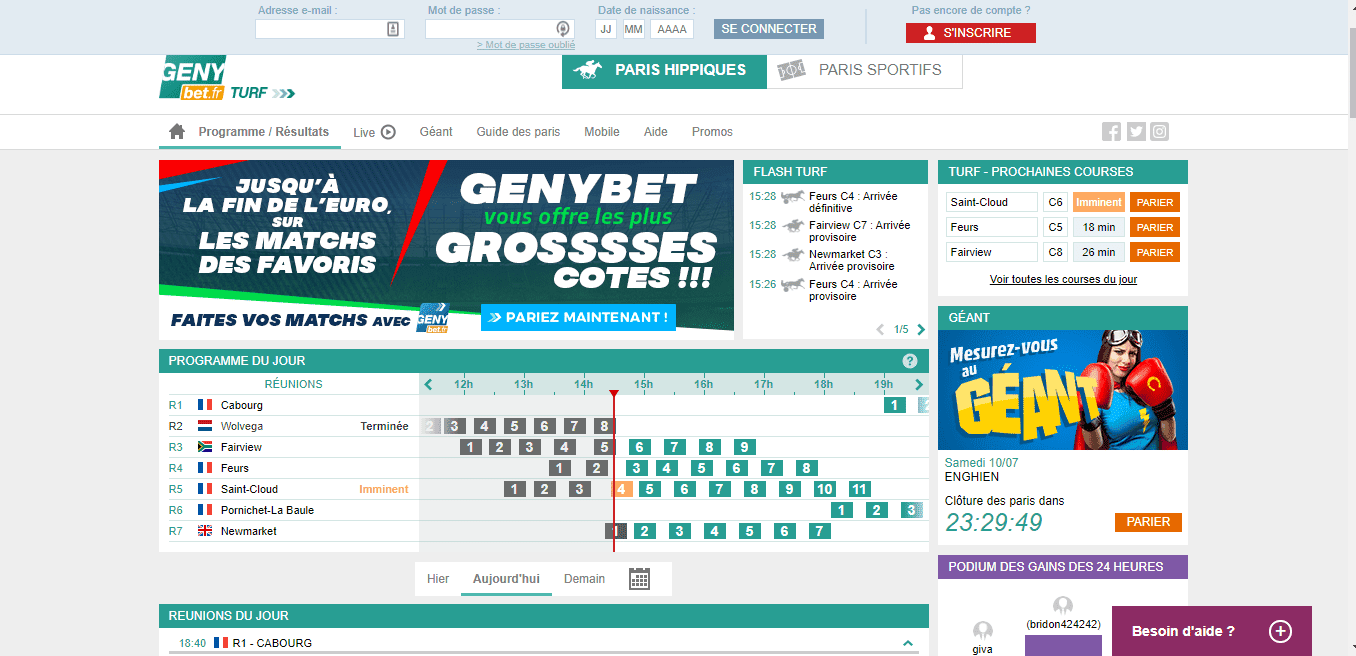Collapse the R1 - Cabourg meeting

[908, 643]
